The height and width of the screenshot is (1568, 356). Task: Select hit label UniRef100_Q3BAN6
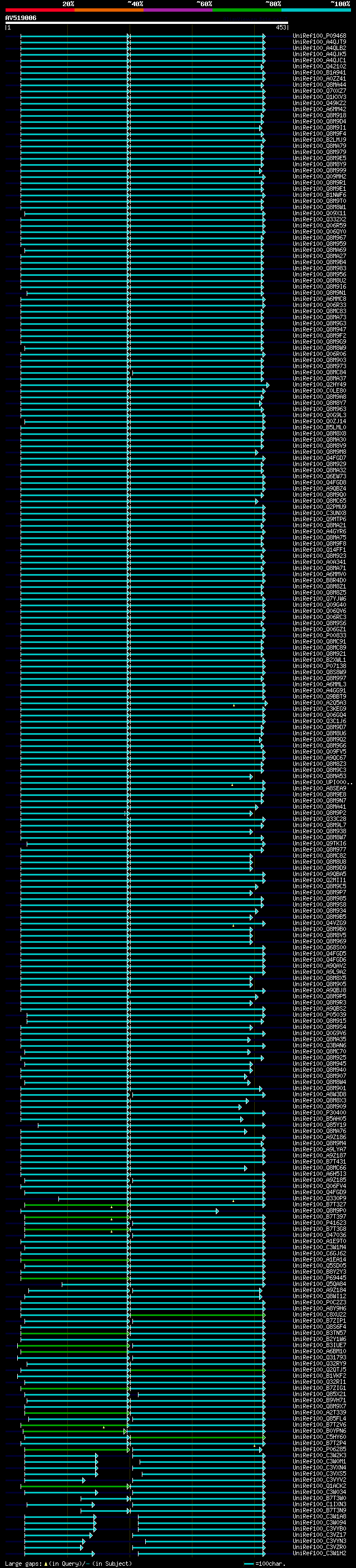pyautogui.click(x=319, y=1046)
